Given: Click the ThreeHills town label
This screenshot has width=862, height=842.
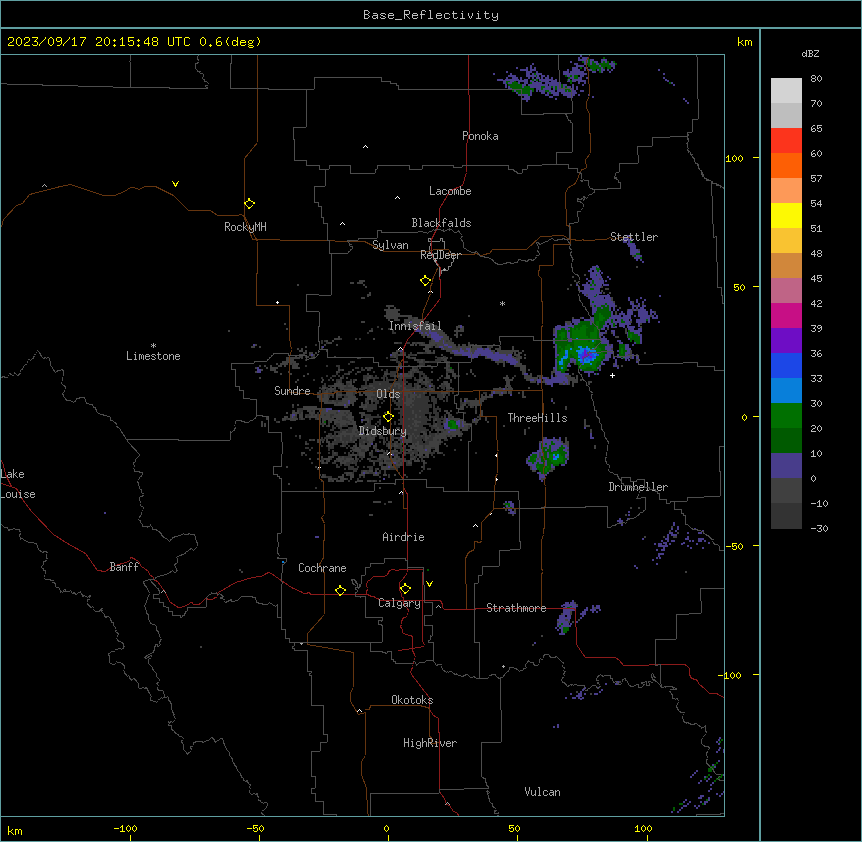Looking at the screenshot, I should coord(537,418).
